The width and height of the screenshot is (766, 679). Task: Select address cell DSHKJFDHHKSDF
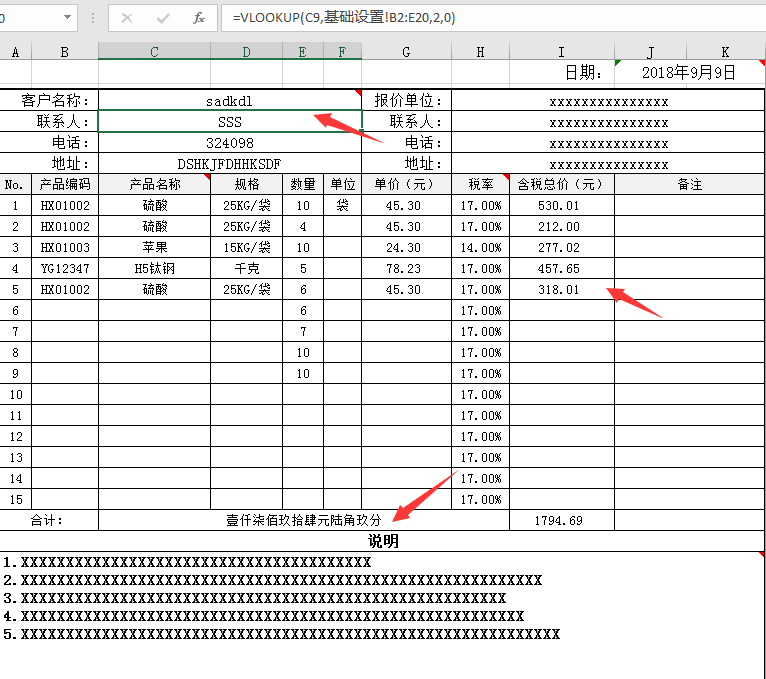pos(230,164)
